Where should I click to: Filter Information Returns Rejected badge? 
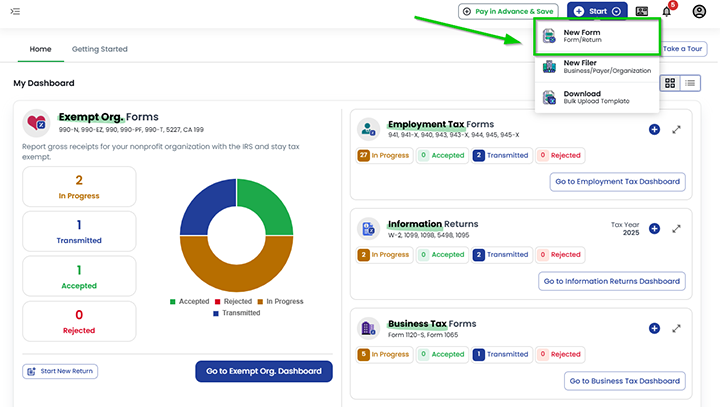pos(560,254)
